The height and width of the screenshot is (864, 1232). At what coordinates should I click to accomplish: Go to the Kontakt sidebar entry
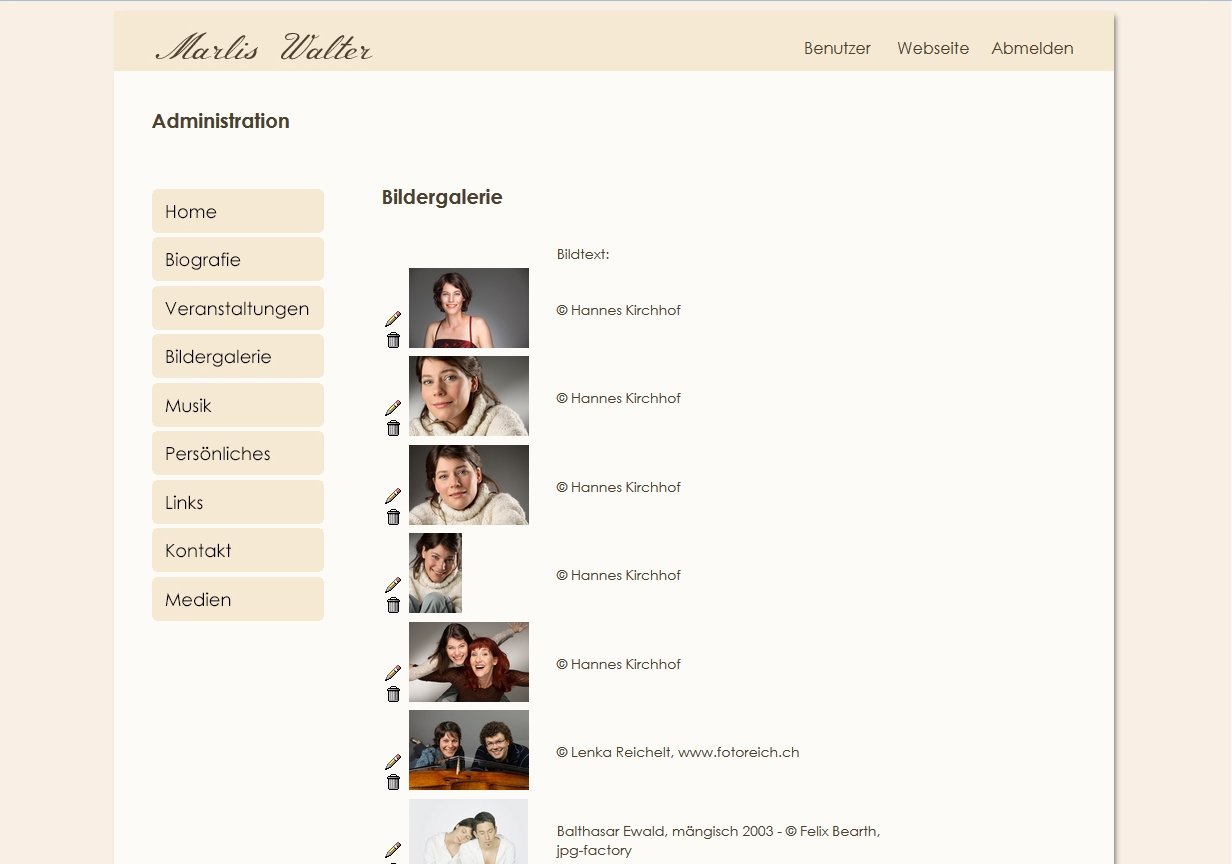coord(238,550)
